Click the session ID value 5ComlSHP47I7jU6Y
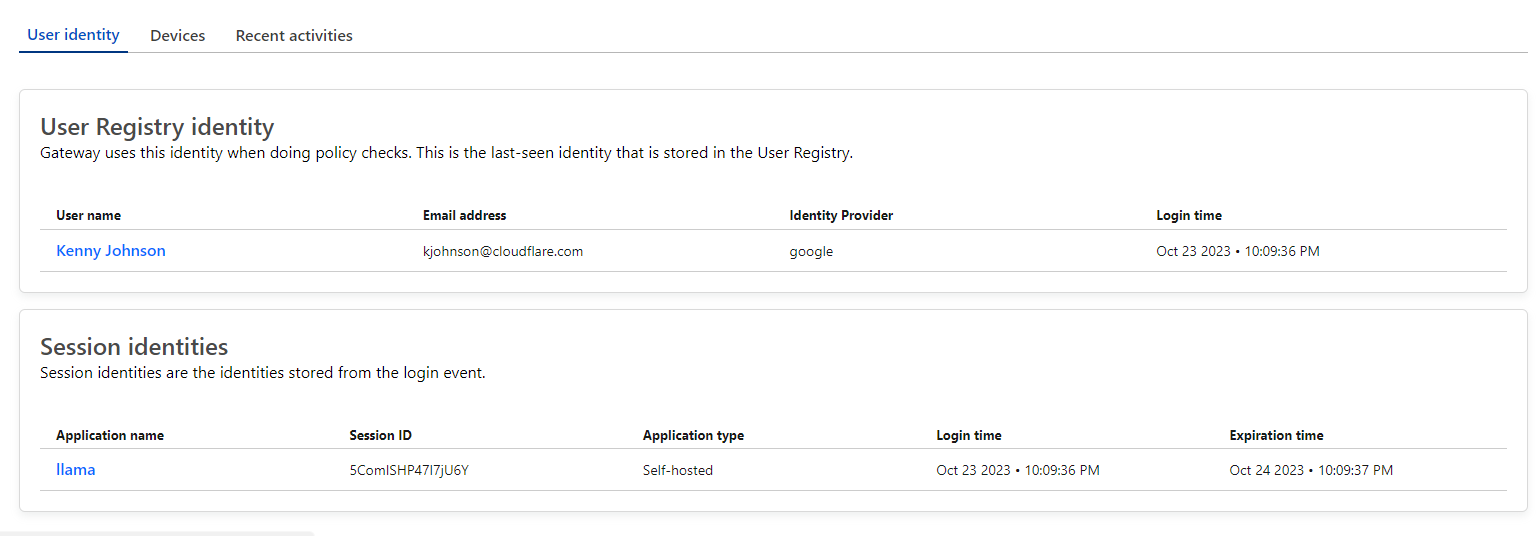 [x=409, y=471]
